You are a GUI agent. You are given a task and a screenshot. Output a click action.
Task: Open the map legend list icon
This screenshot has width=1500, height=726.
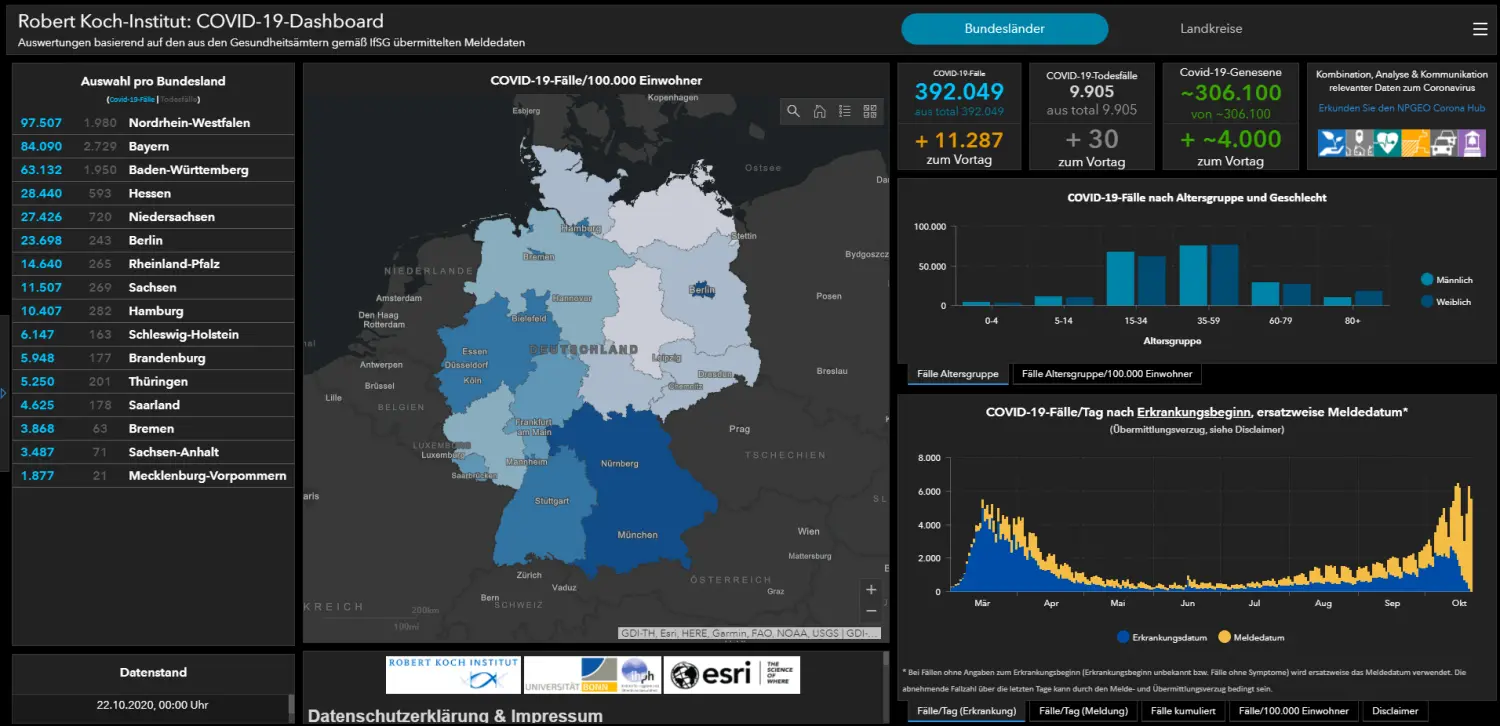pos(843,112)
